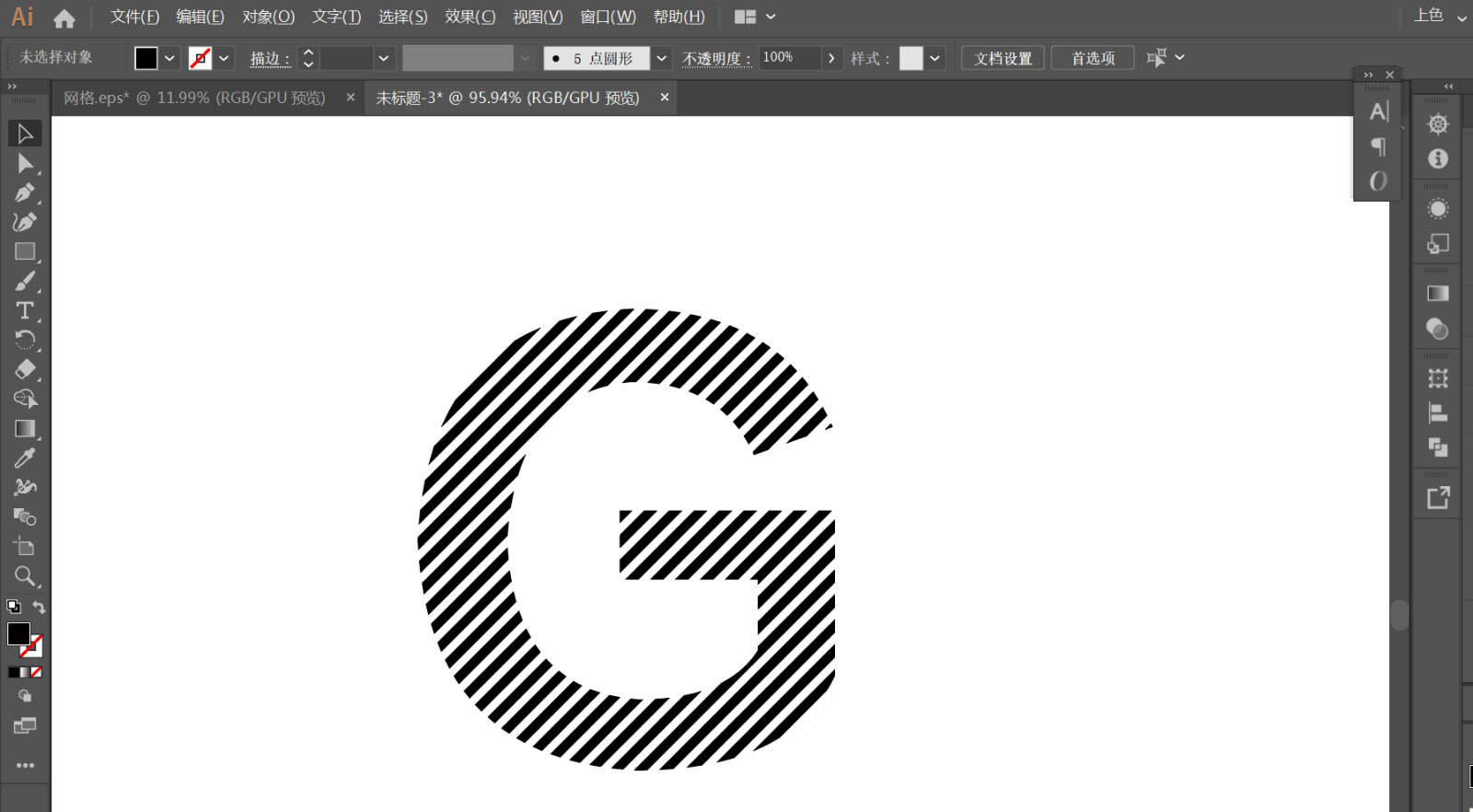
Task: Open the 窗口(W) menu
Action: (608, 17)
